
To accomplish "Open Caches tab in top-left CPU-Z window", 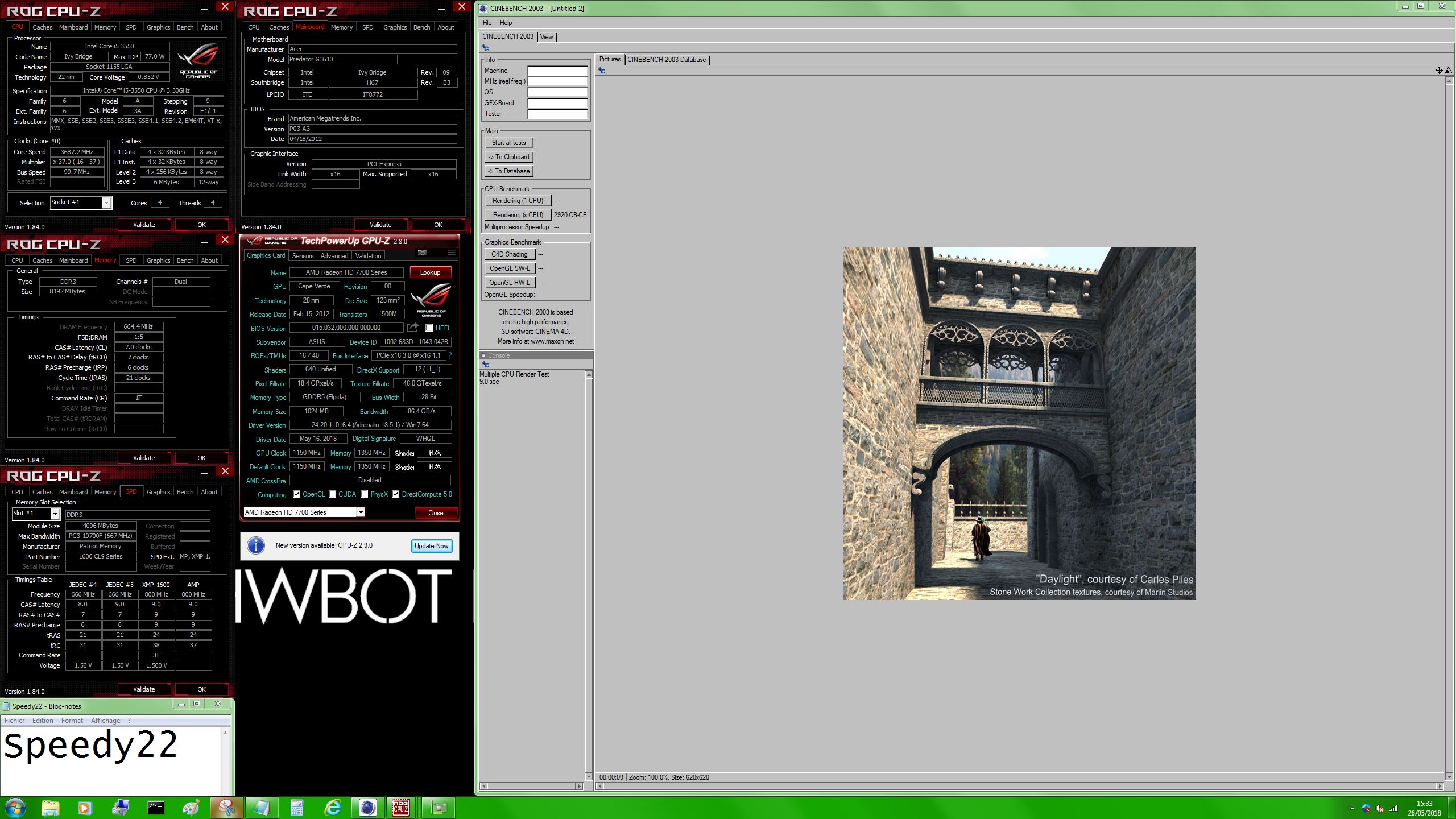I will [x=42, y=27].
